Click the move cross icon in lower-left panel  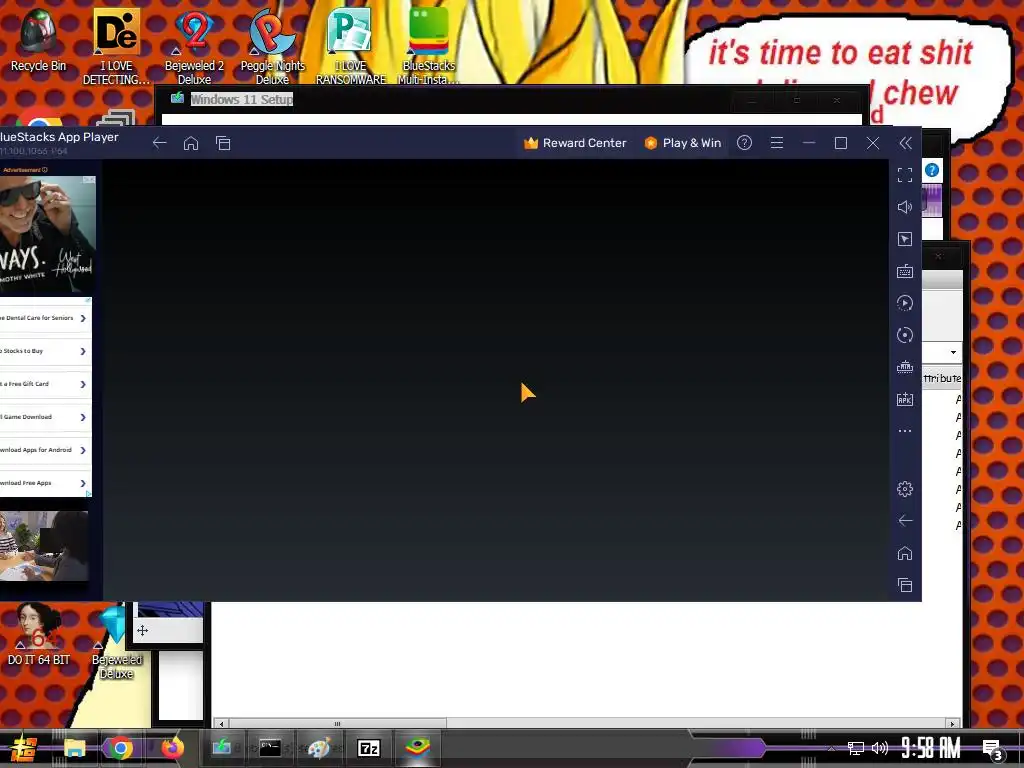pos(142,630)
